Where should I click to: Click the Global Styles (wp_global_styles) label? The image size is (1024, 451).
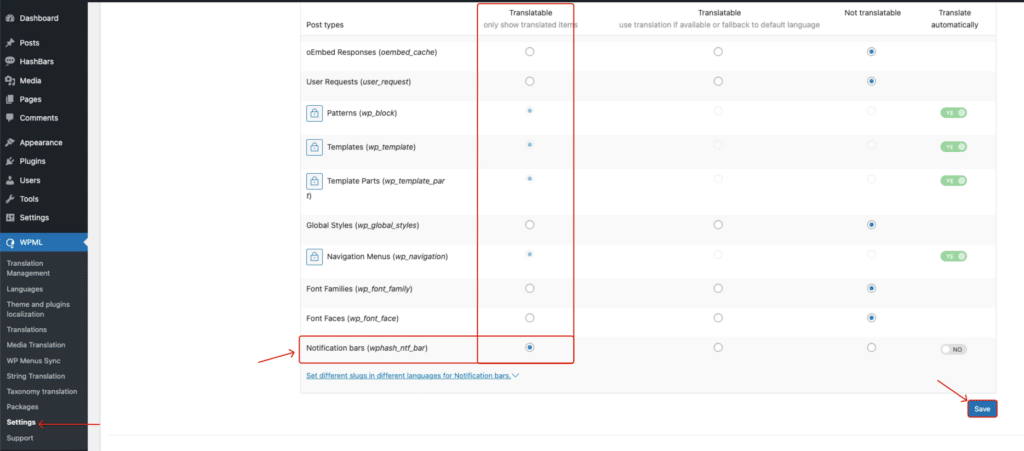pos(362,225)
